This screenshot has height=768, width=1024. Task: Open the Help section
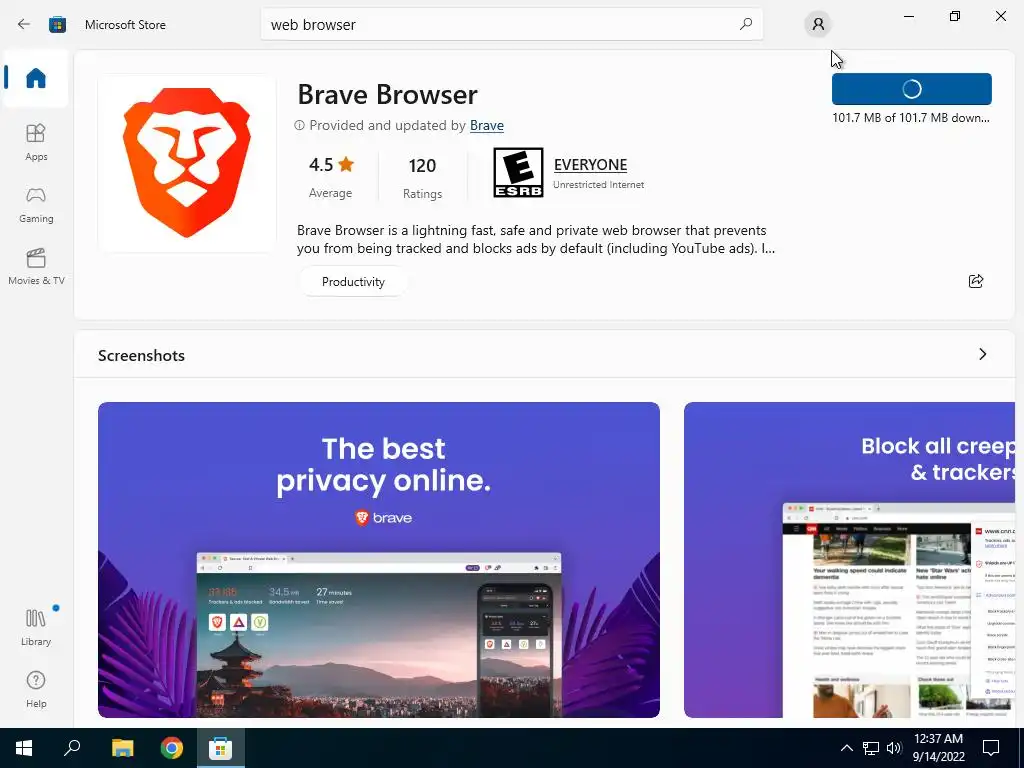pyautogui.click(x=36, y=690)
